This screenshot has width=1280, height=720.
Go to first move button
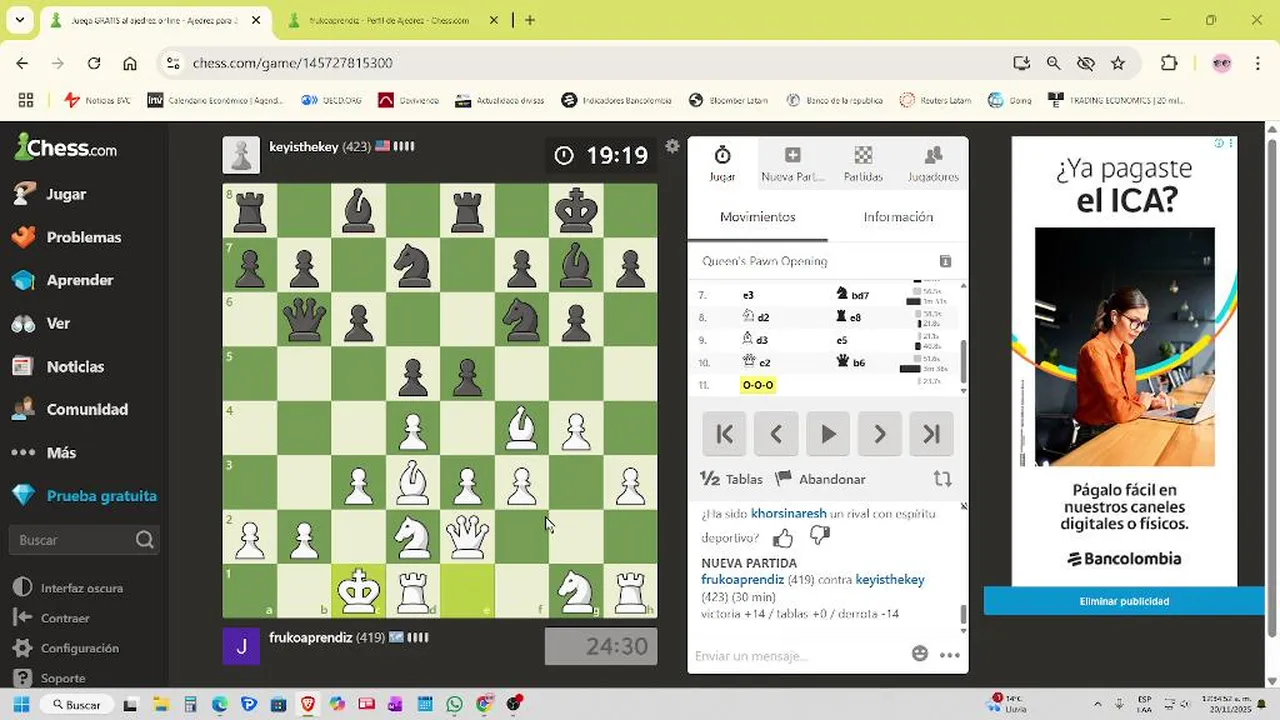click(724, 434)
